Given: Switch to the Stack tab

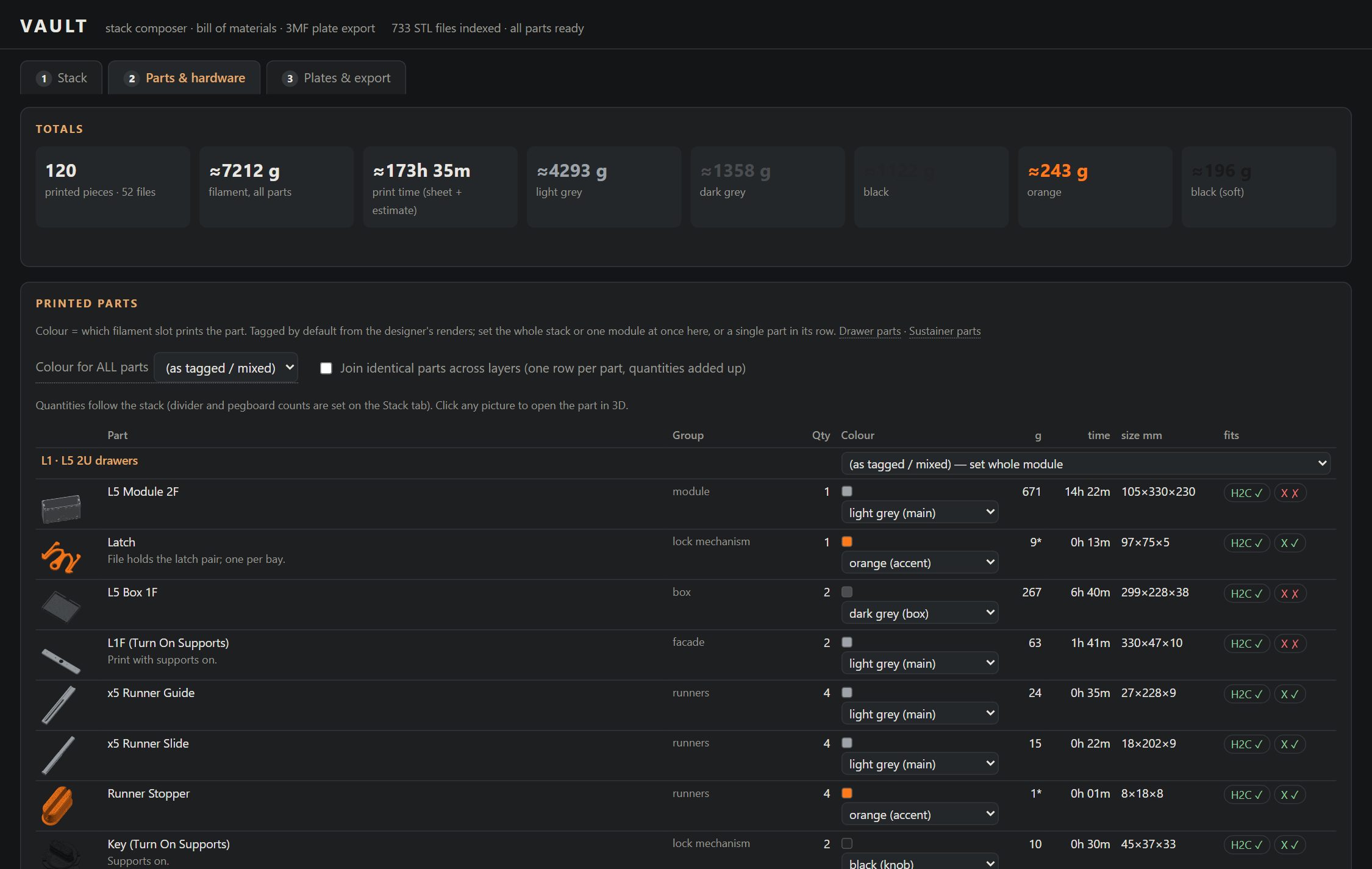Looking at the screenshot, I should [x=61, y=78].
